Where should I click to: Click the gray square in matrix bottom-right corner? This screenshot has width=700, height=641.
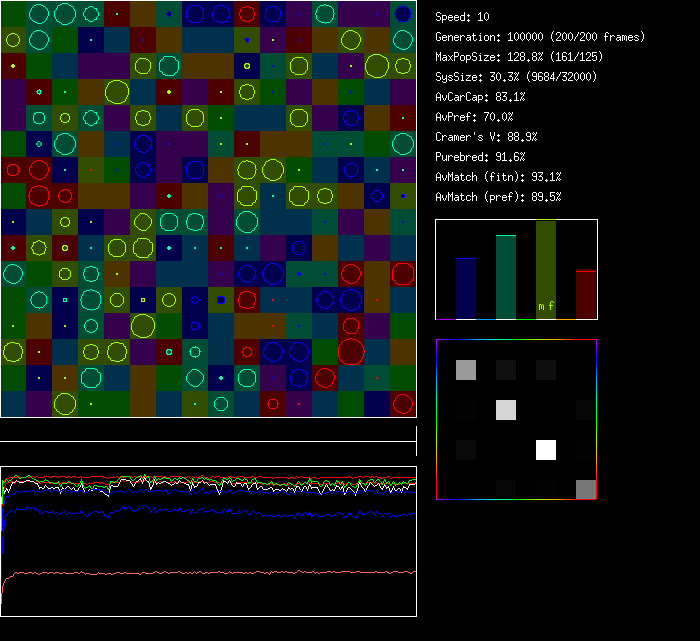coord(586,489)
